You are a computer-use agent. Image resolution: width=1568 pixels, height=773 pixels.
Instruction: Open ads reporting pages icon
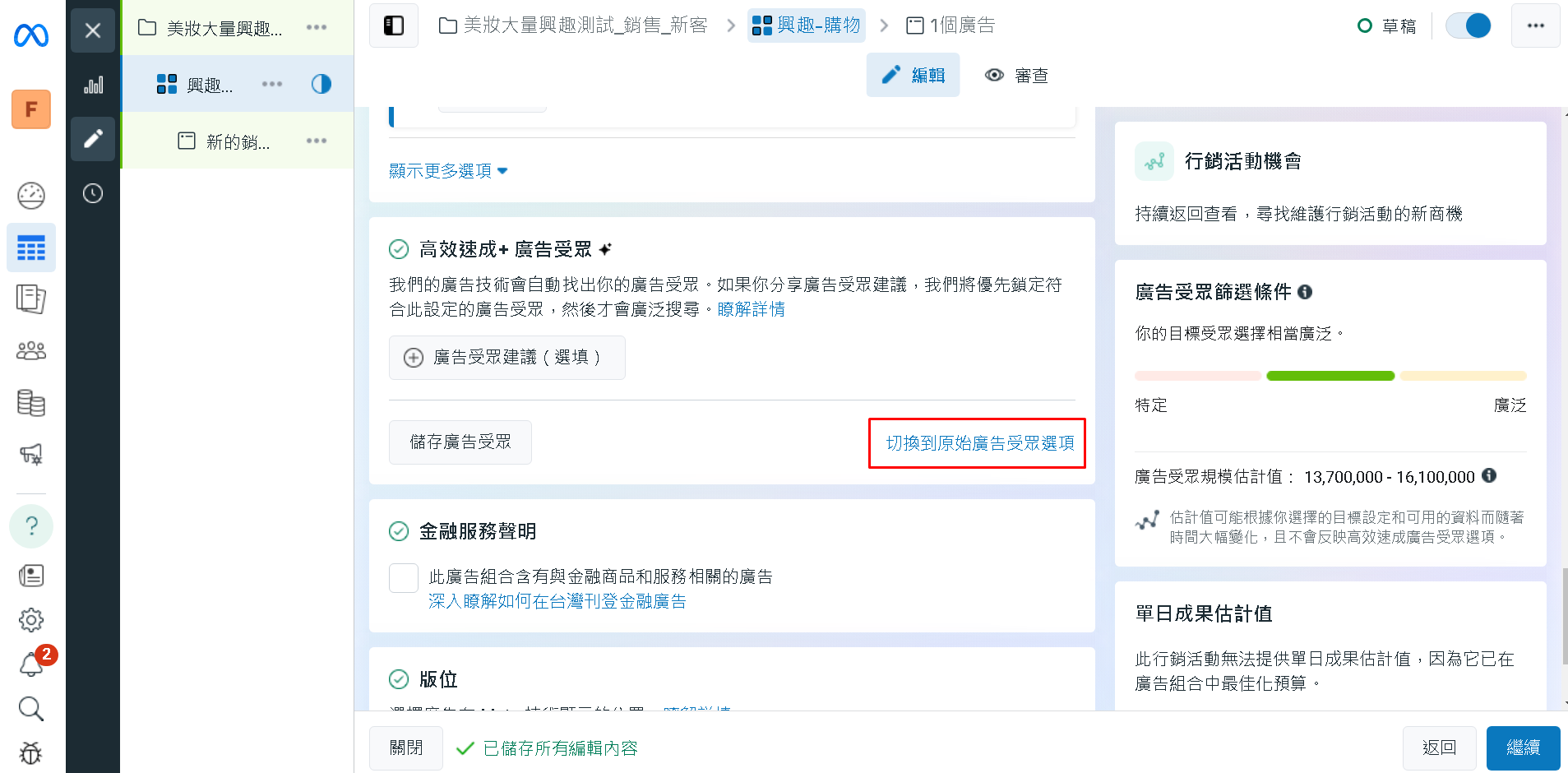pos(31,299)
